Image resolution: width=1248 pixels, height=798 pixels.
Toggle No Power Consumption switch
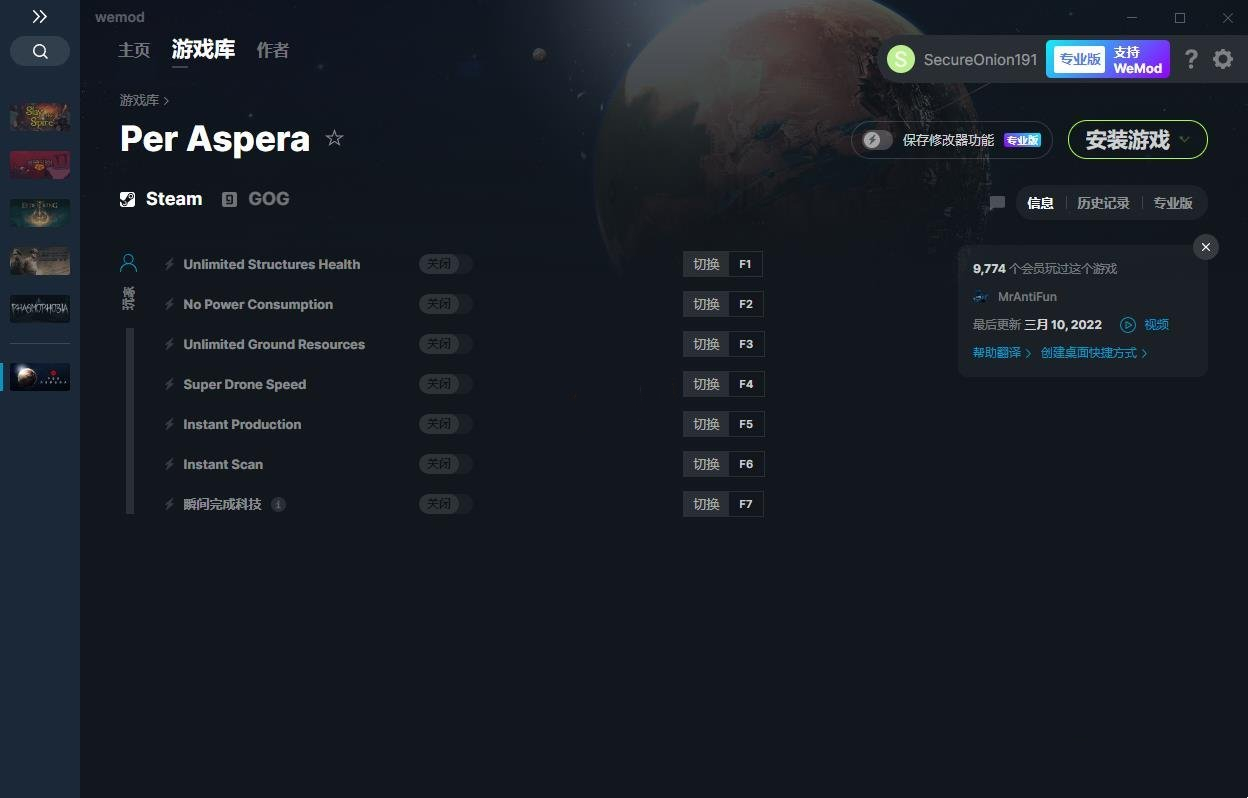(446, 304)
